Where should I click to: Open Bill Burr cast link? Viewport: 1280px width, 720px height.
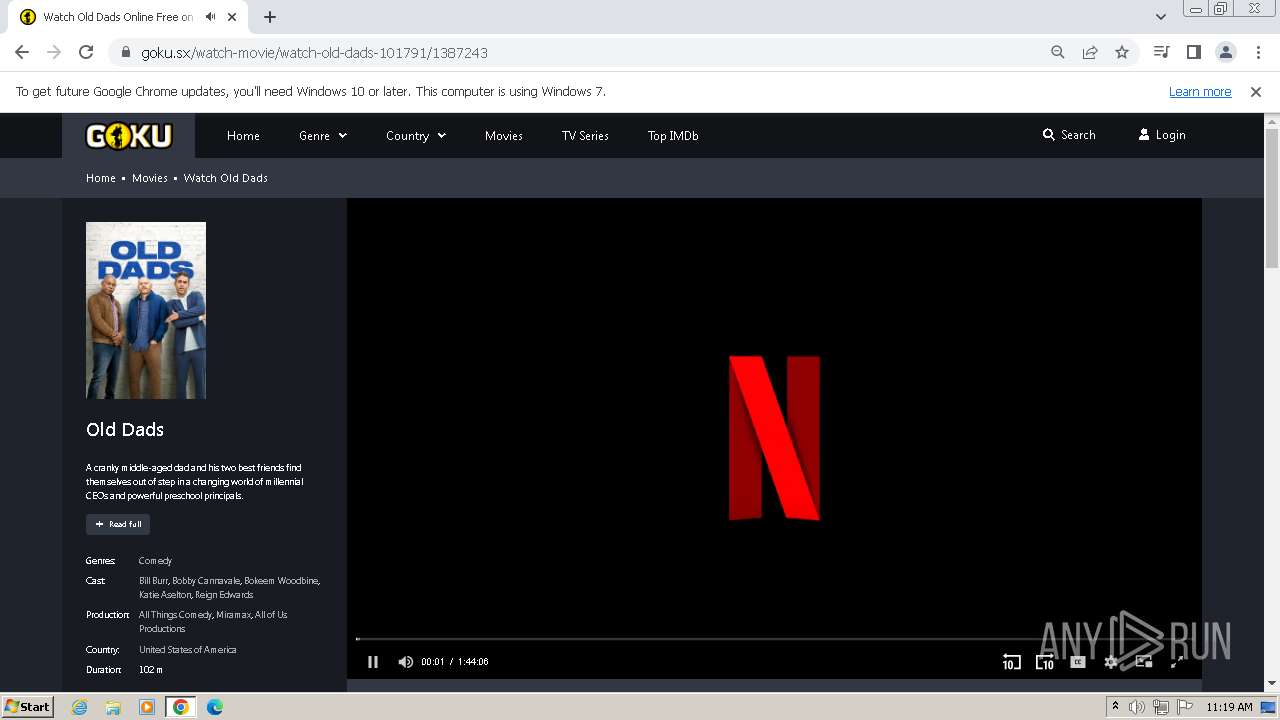point(153,581)
